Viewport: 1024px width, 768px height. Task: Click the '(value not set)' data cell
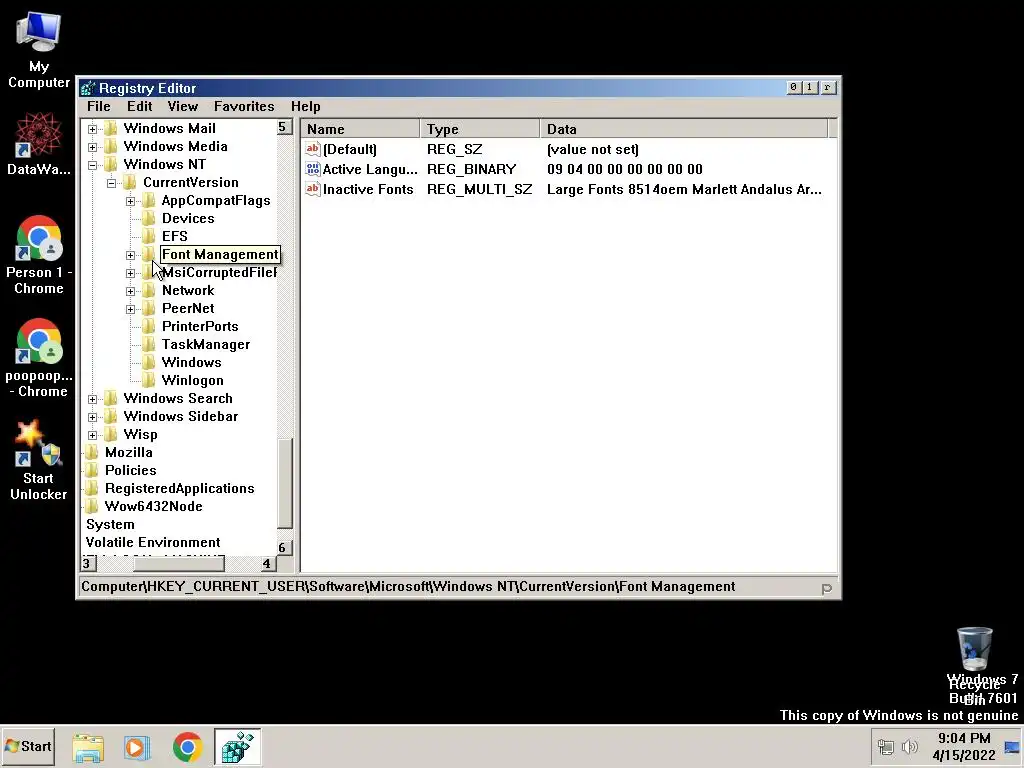point(592,149)
